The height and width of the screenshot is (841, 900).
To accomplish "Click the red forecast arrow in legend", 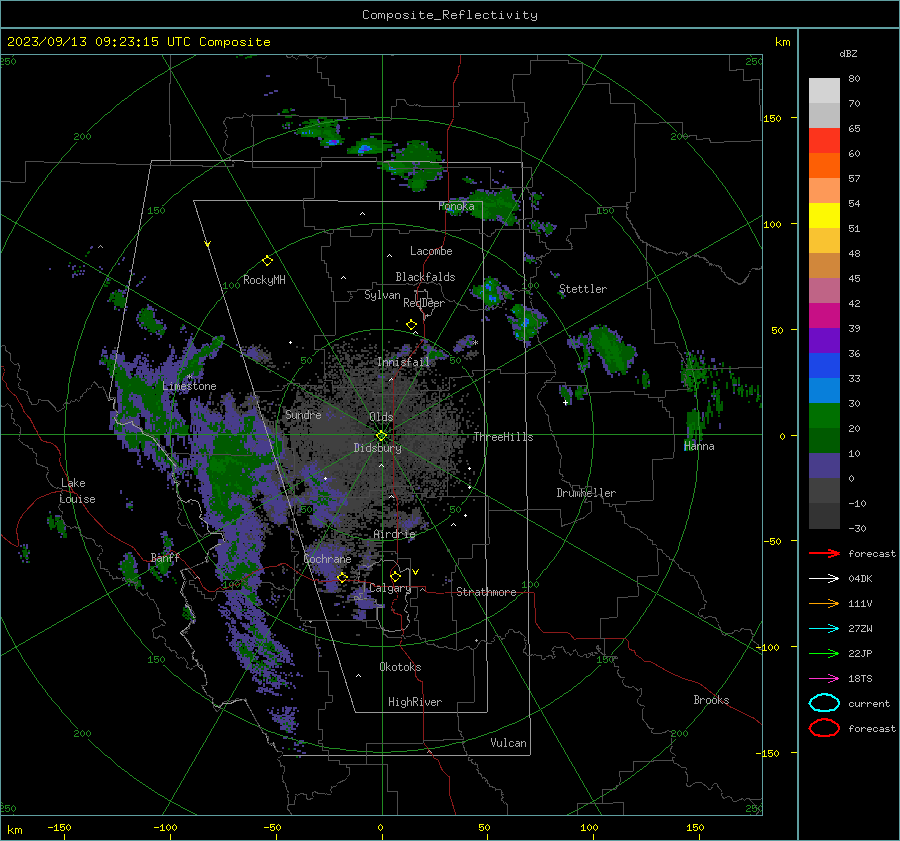I will 824,553.
